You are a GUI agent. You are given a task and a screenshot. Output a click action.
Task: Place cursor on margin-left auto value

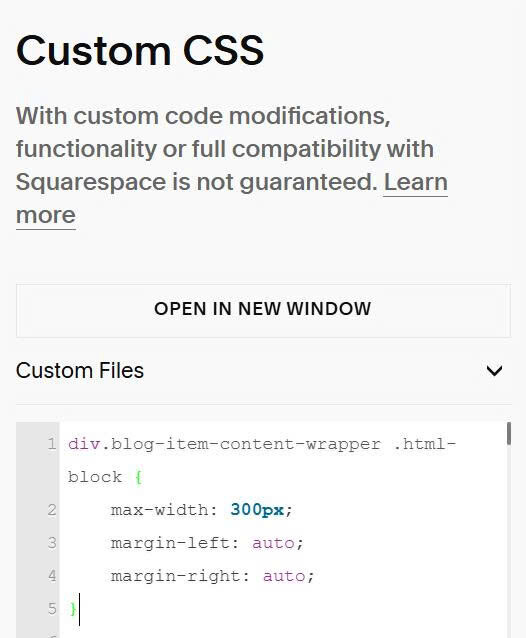(273, 543)
